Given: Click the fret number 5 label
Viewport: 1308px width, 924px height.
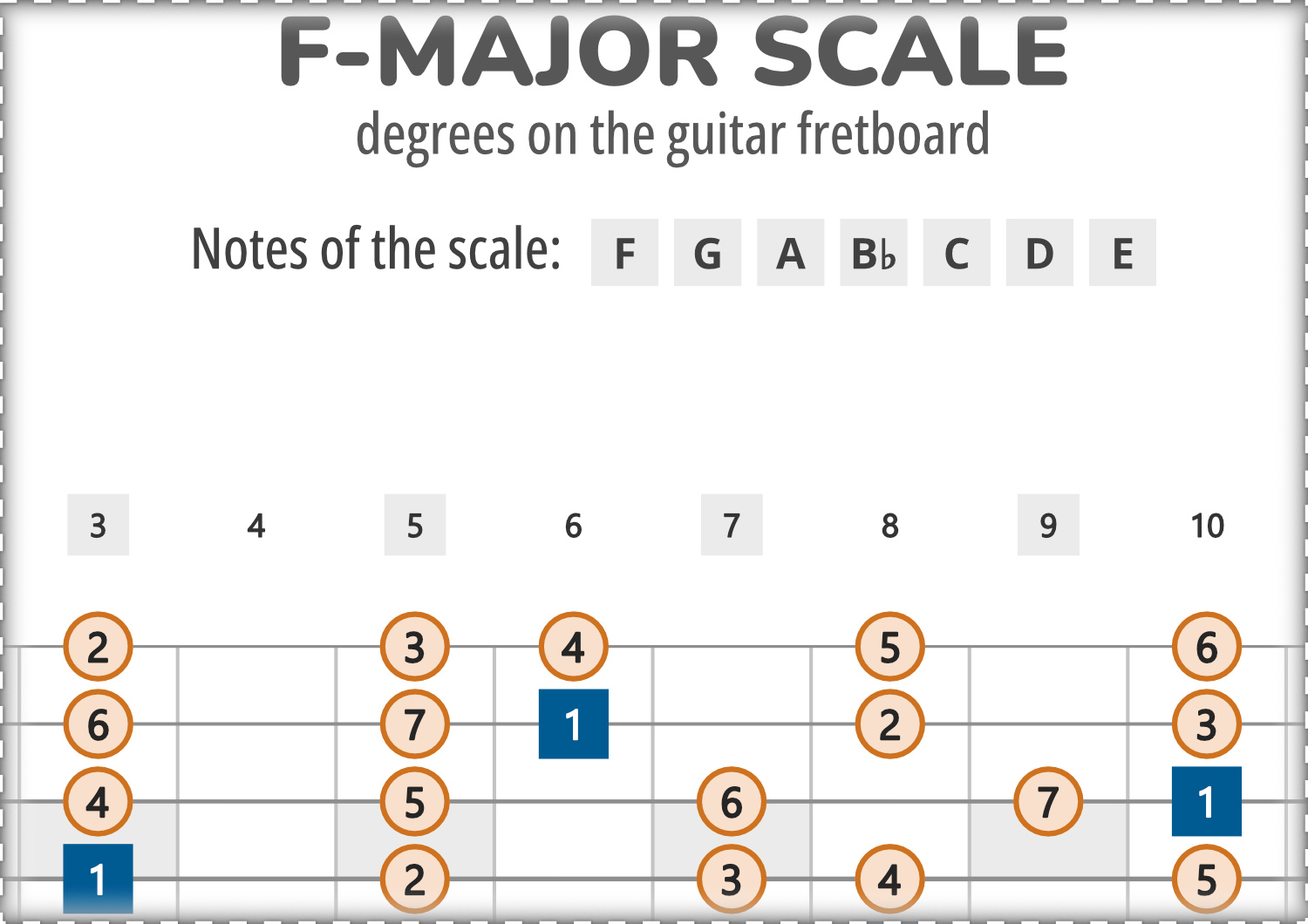Looking at the screenshot, I should pos(415,525).
